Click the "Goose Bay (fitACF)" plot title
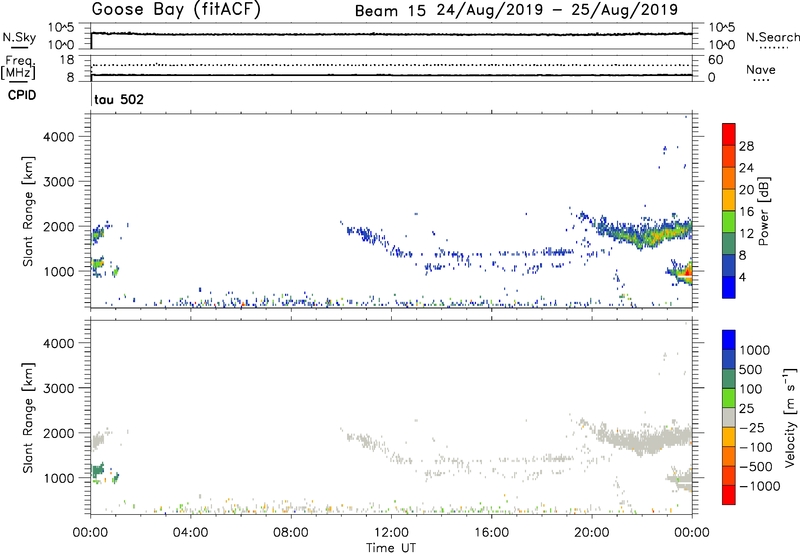The image size is (800, 554). 176,10
